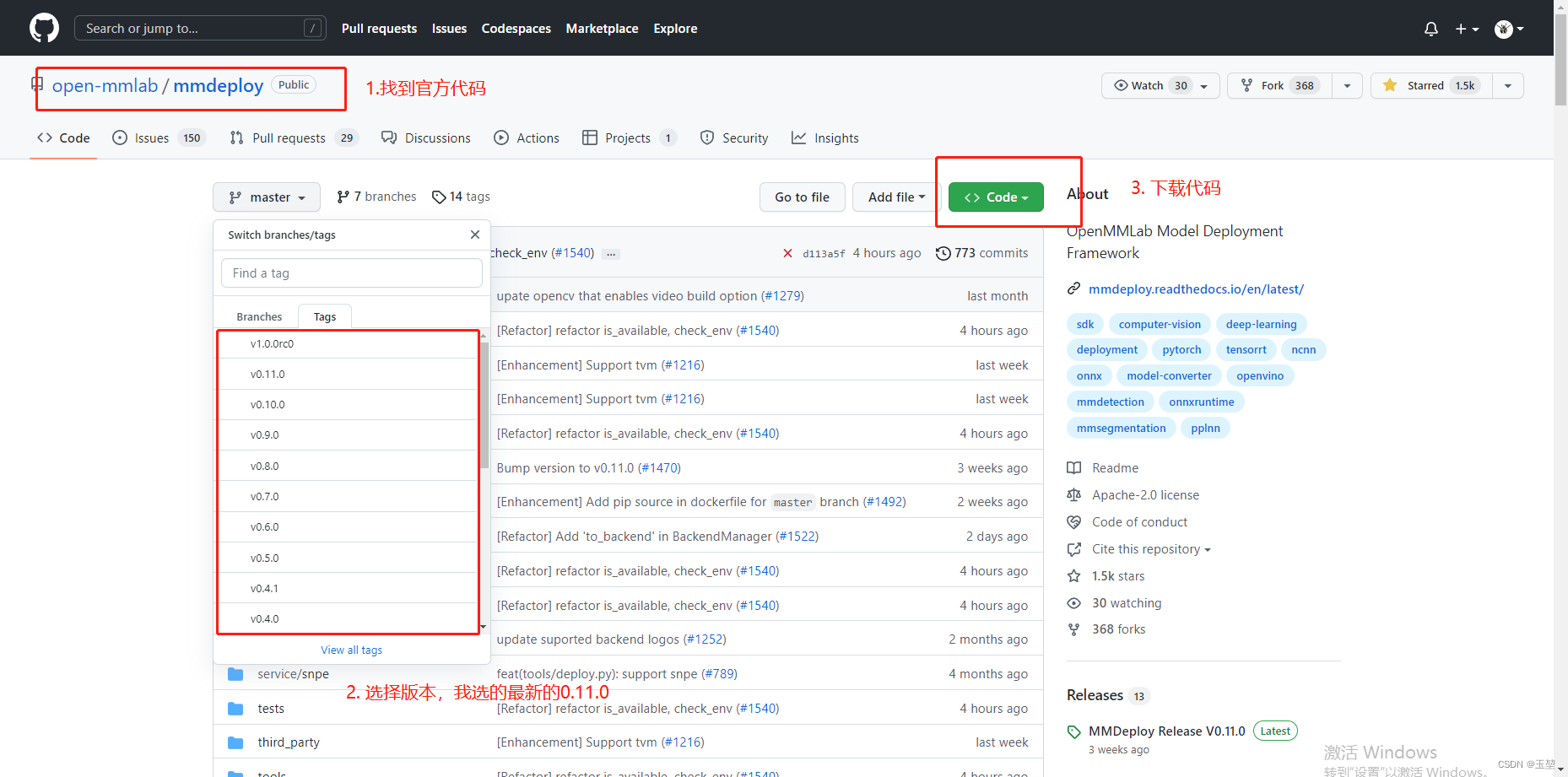Image resolution: width=1568 pixels, height=777 pixels.
Task: Open the Discussions tab
Action: click(x=426, y=138)
